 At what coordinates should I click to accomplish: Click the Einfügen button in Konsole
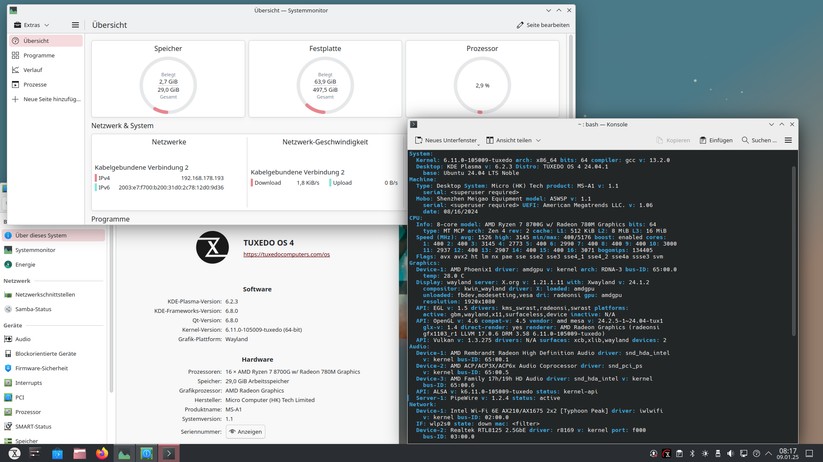715,140
